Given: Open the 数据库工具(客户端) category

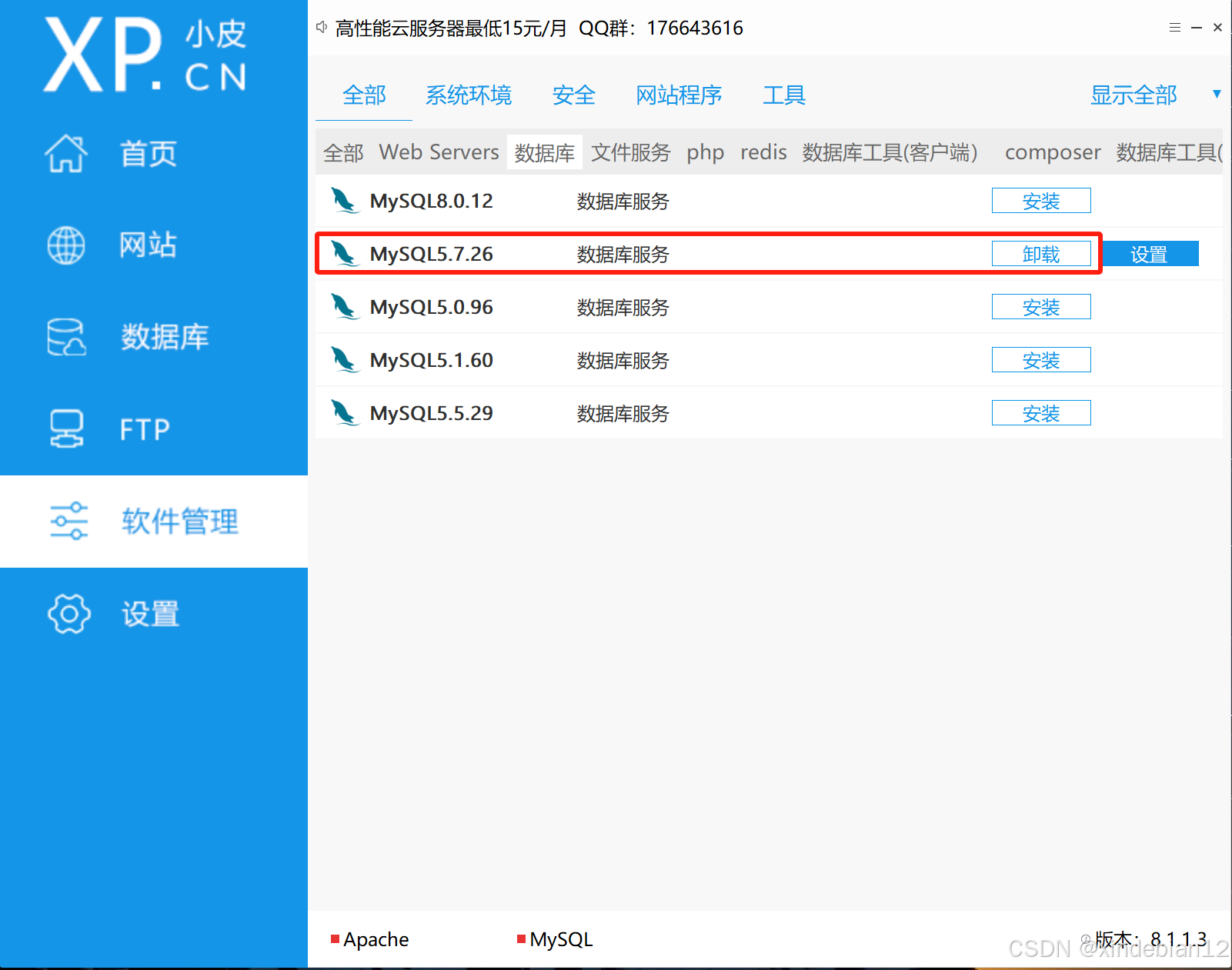Looking at the screenshot, I should (890, 152).
